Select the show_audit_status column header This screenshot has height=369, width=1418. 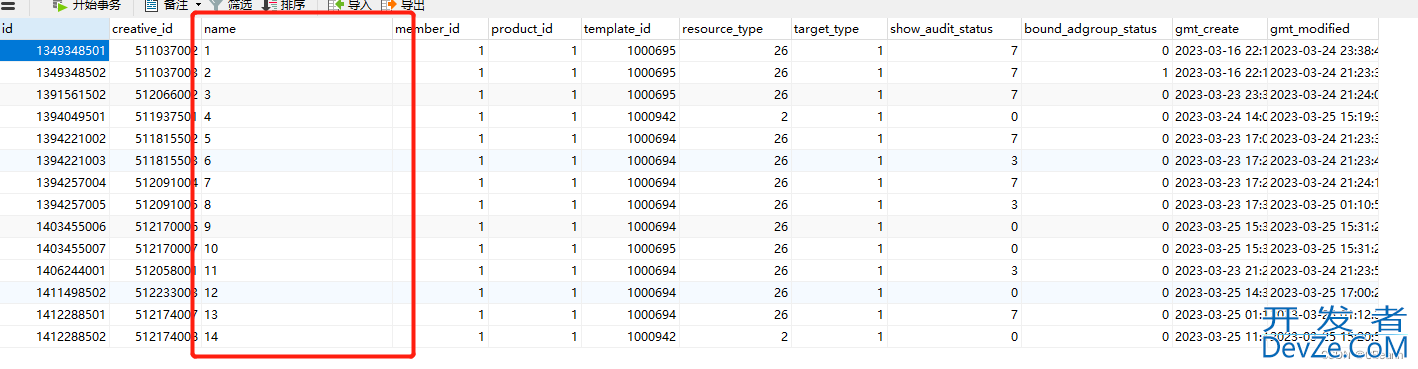pos(954,29)
